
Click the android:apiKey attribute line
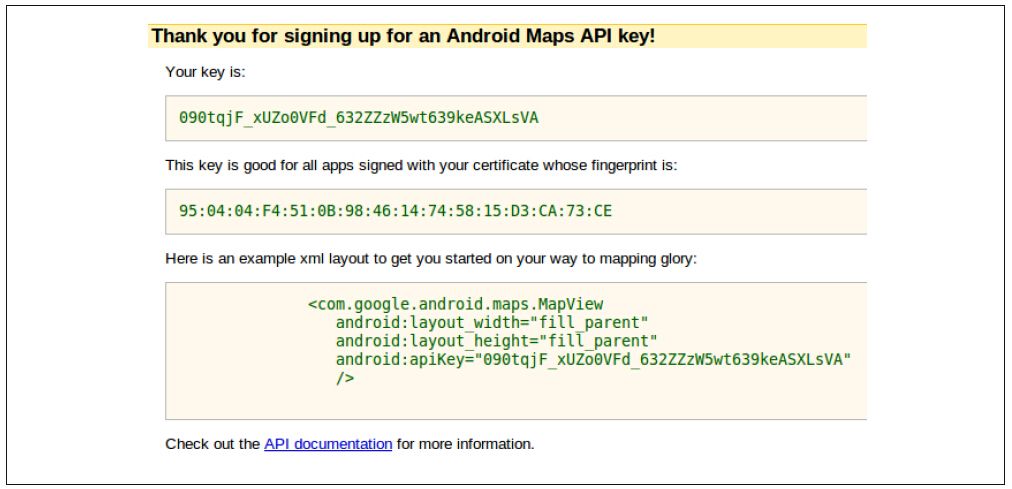594,360
